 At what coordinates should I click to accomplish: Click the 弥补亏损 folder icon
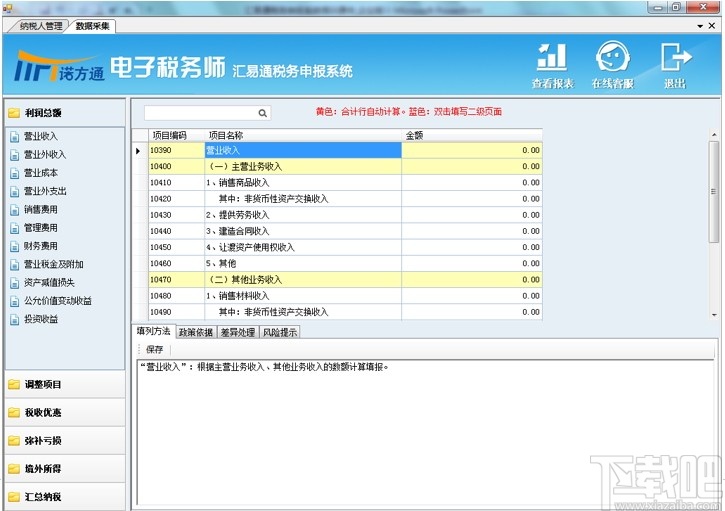[x=14, y=440]
